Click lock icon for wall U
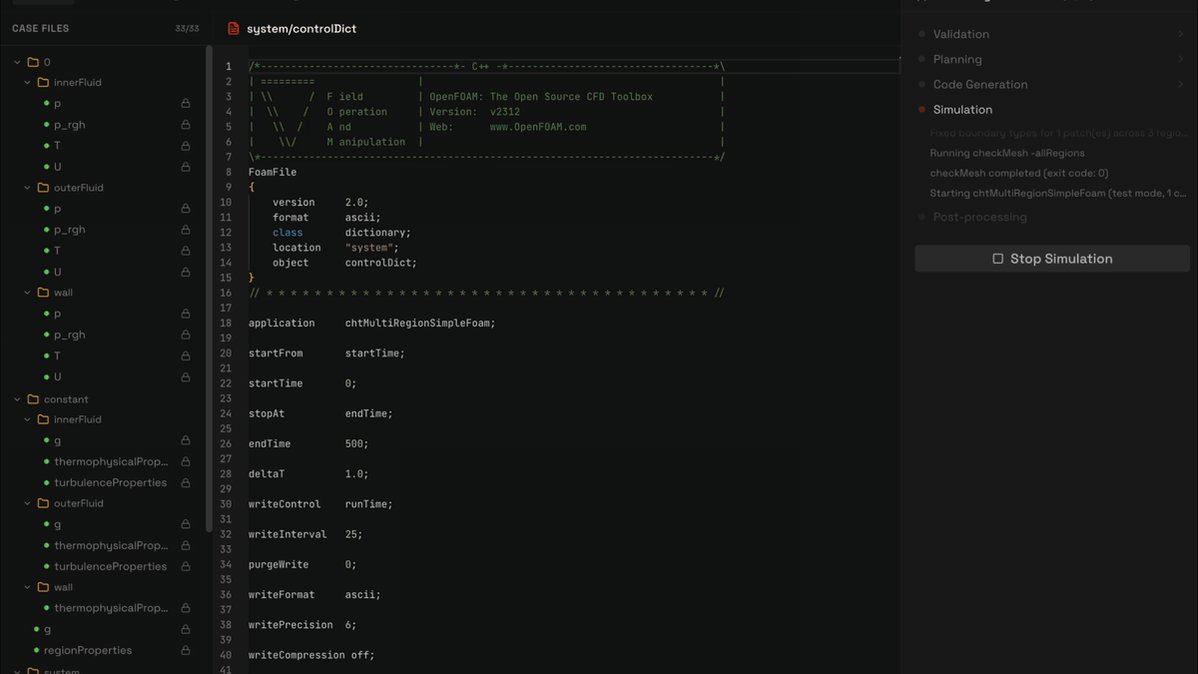 point(186,377)
